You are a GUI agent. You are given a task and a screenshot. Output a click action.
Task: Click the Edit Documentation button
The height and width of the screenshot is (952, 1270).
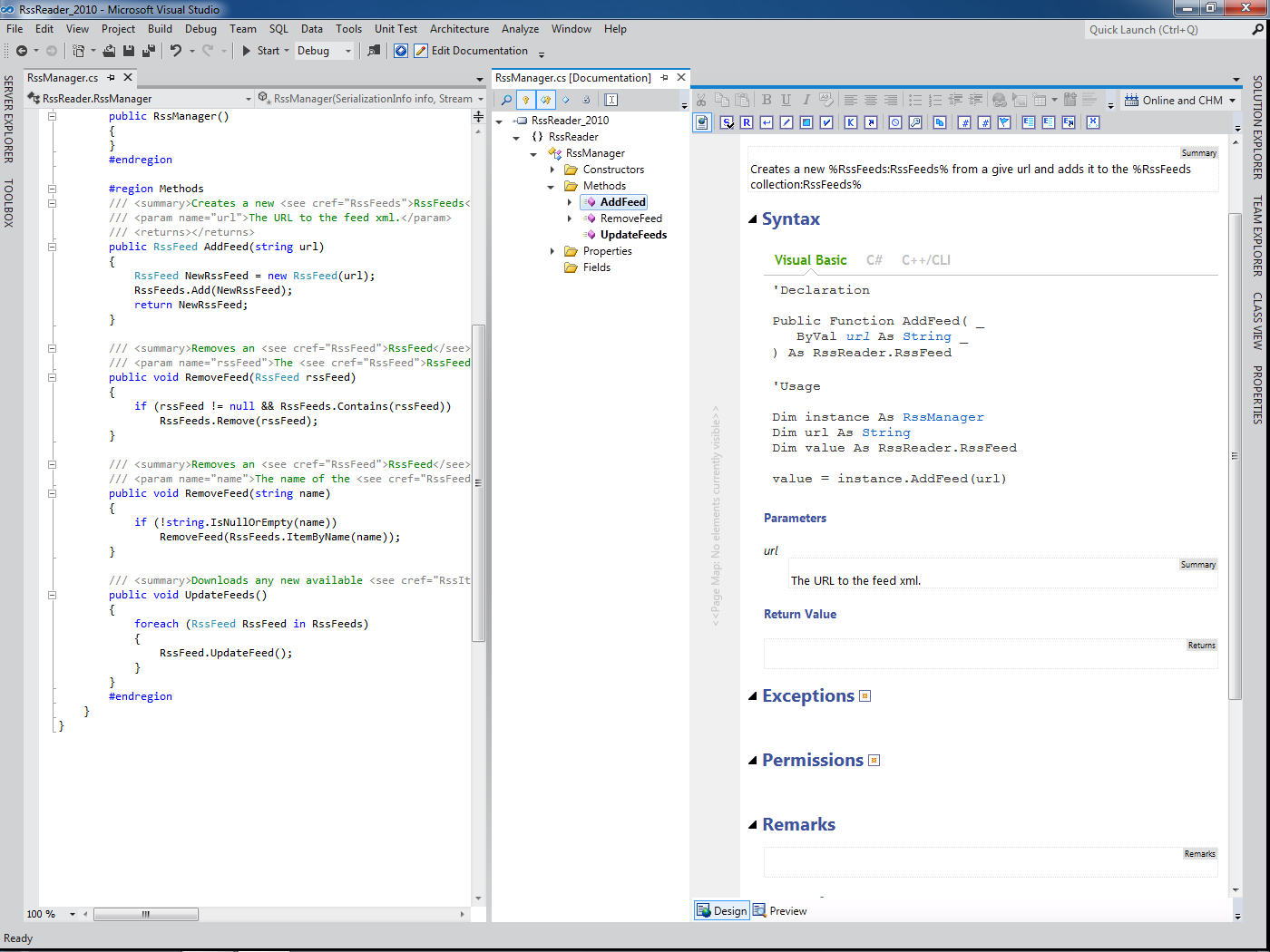pos(471,51)
